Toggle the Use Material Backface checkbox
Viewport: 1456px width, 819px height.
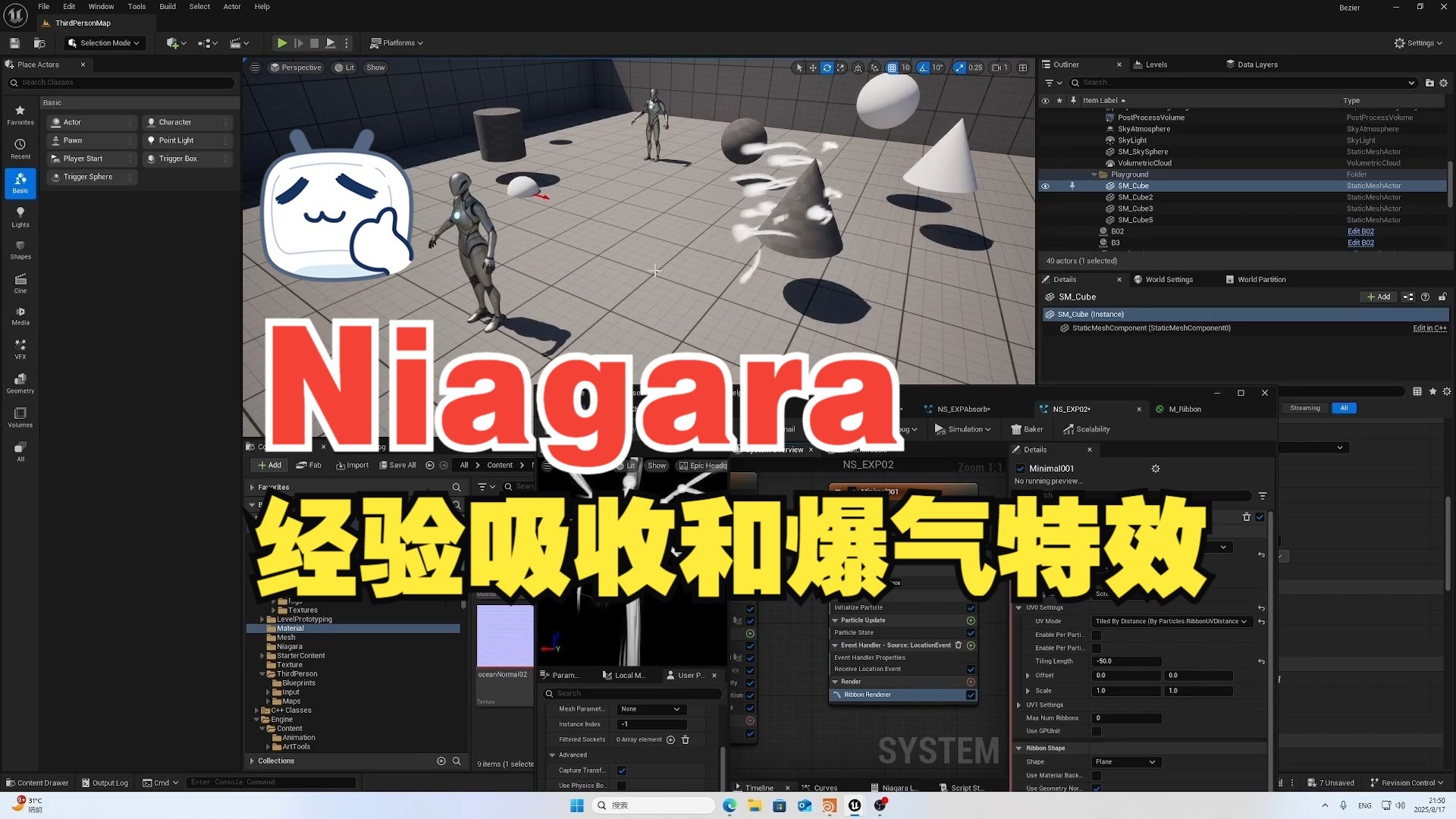click(1097, 776)
